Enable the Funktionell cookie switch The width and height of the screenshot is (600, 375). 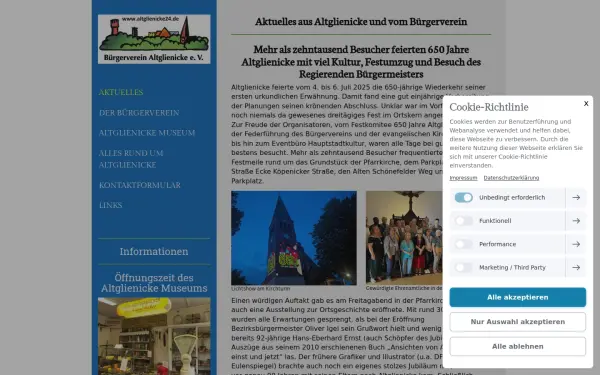[463, 221]
